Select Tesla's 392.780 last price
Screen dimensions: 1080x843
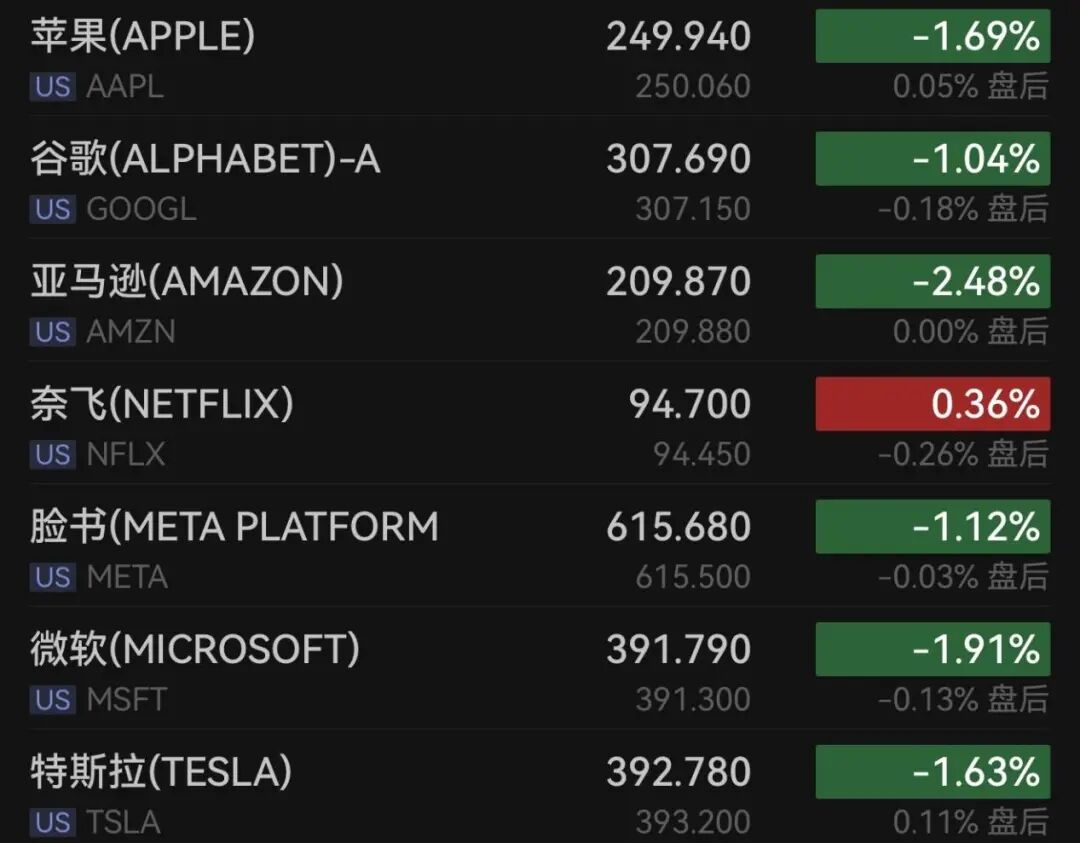[x=678, y=772]
